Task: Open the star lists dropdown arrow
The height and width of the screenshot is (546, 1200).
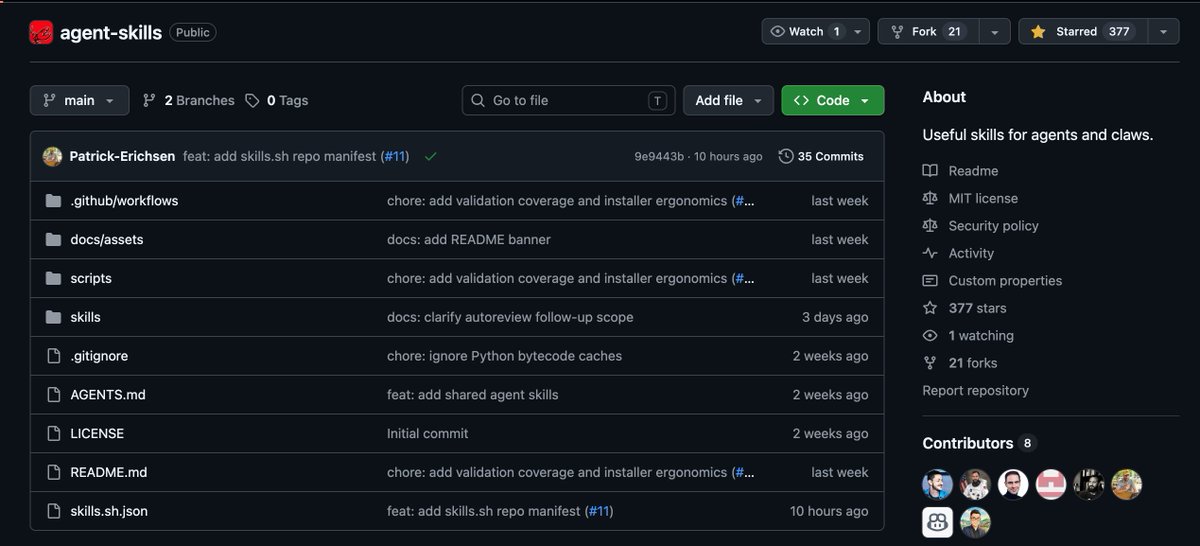Action: 1163,32
